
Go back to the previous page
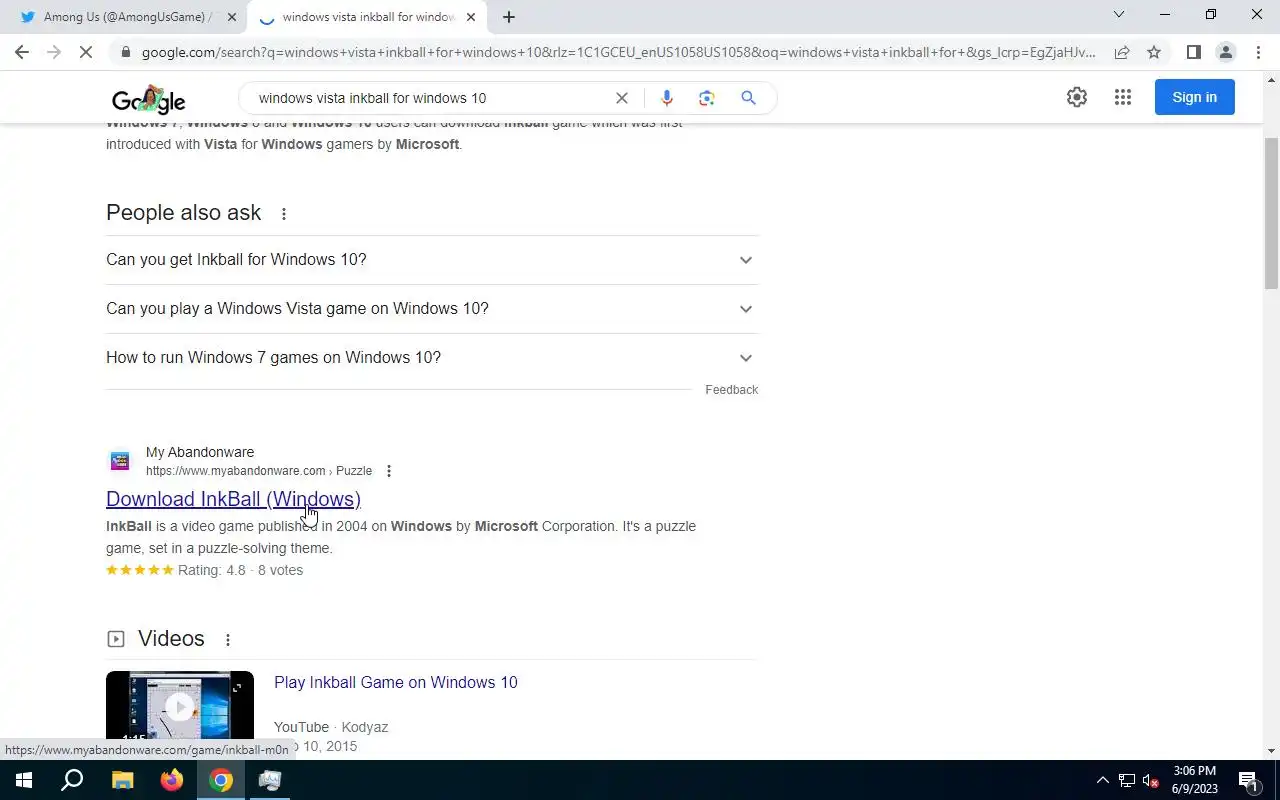click(22, 52)
